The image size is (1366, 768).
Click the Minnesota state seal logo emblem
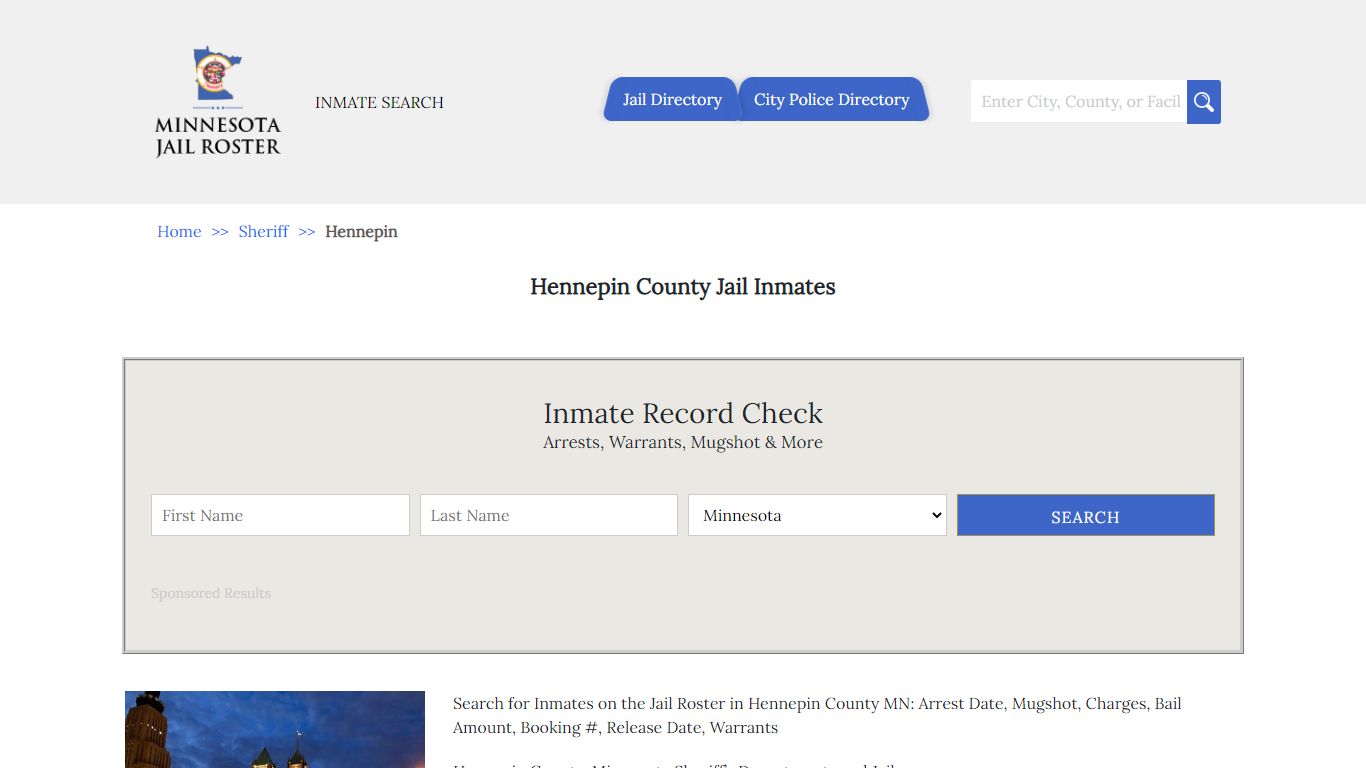(216, 74)
